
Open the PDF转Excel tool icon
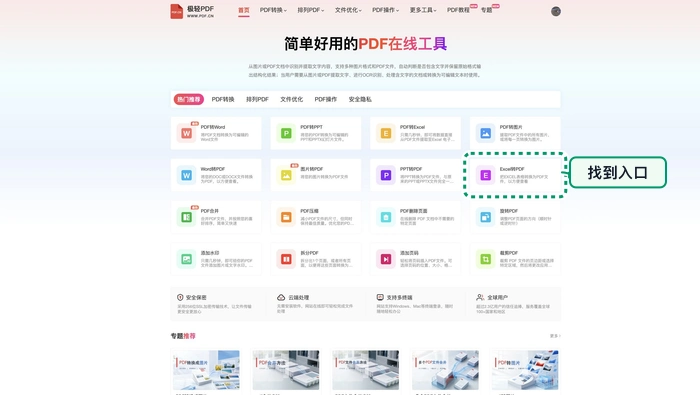point(386,133)
